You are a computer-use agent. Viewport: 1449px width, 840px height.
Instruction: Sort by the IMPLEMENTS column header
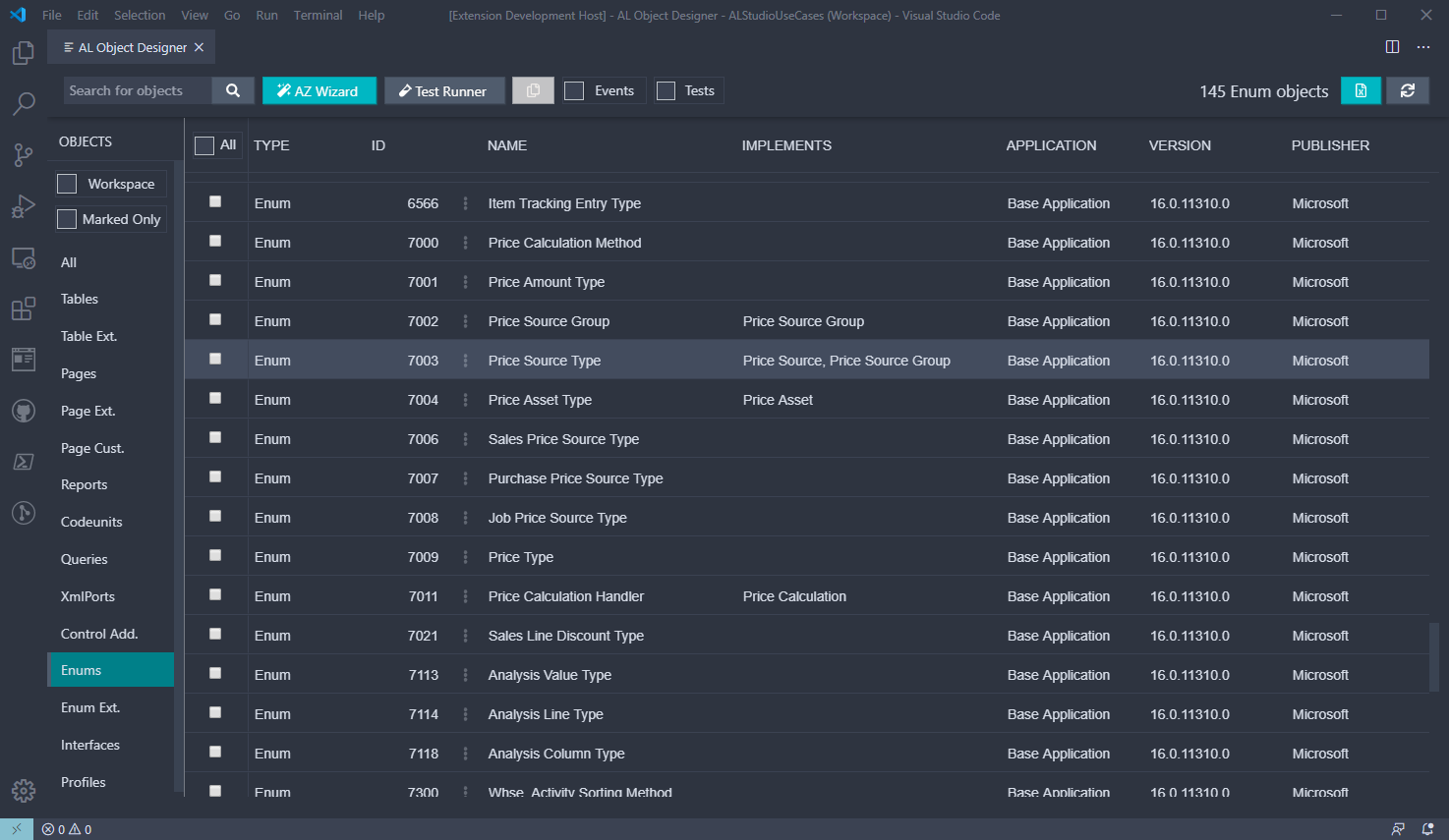[786, 145]
